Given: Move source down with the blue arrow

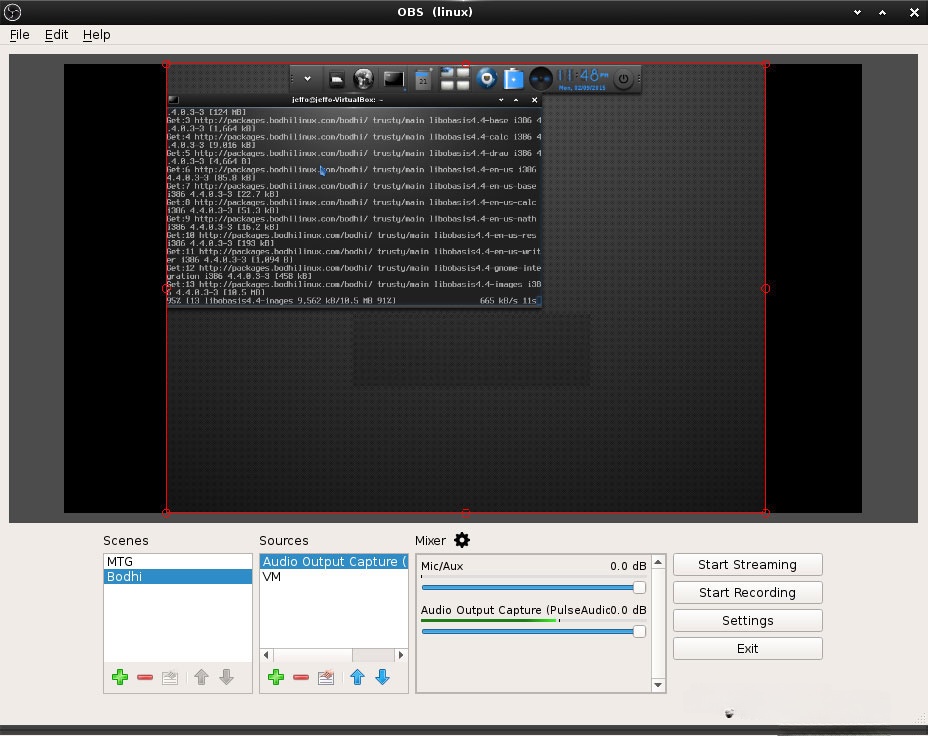Looking at the screenshot, I should click(382, 677).
